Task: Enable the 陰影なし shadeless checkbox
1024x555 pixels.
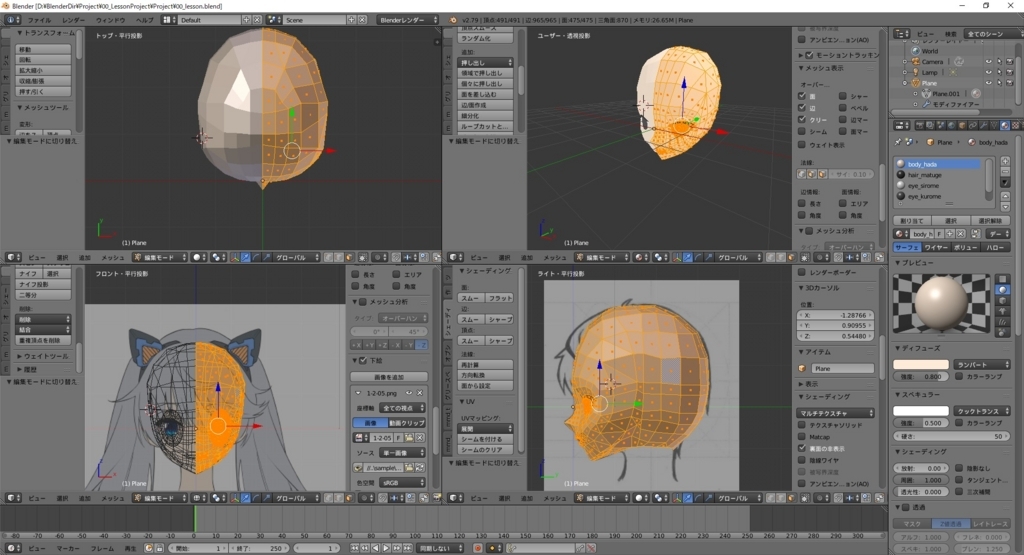Action: point(959,468)
